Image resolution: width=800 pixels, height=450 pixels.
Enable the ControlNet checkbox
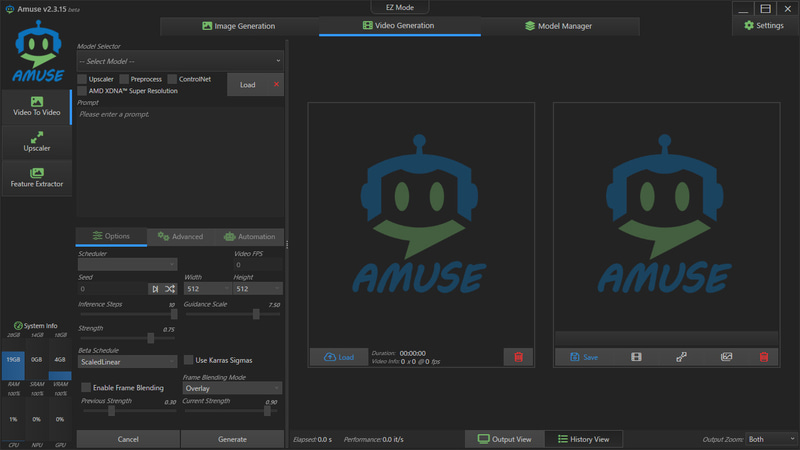tap(172, 79)
